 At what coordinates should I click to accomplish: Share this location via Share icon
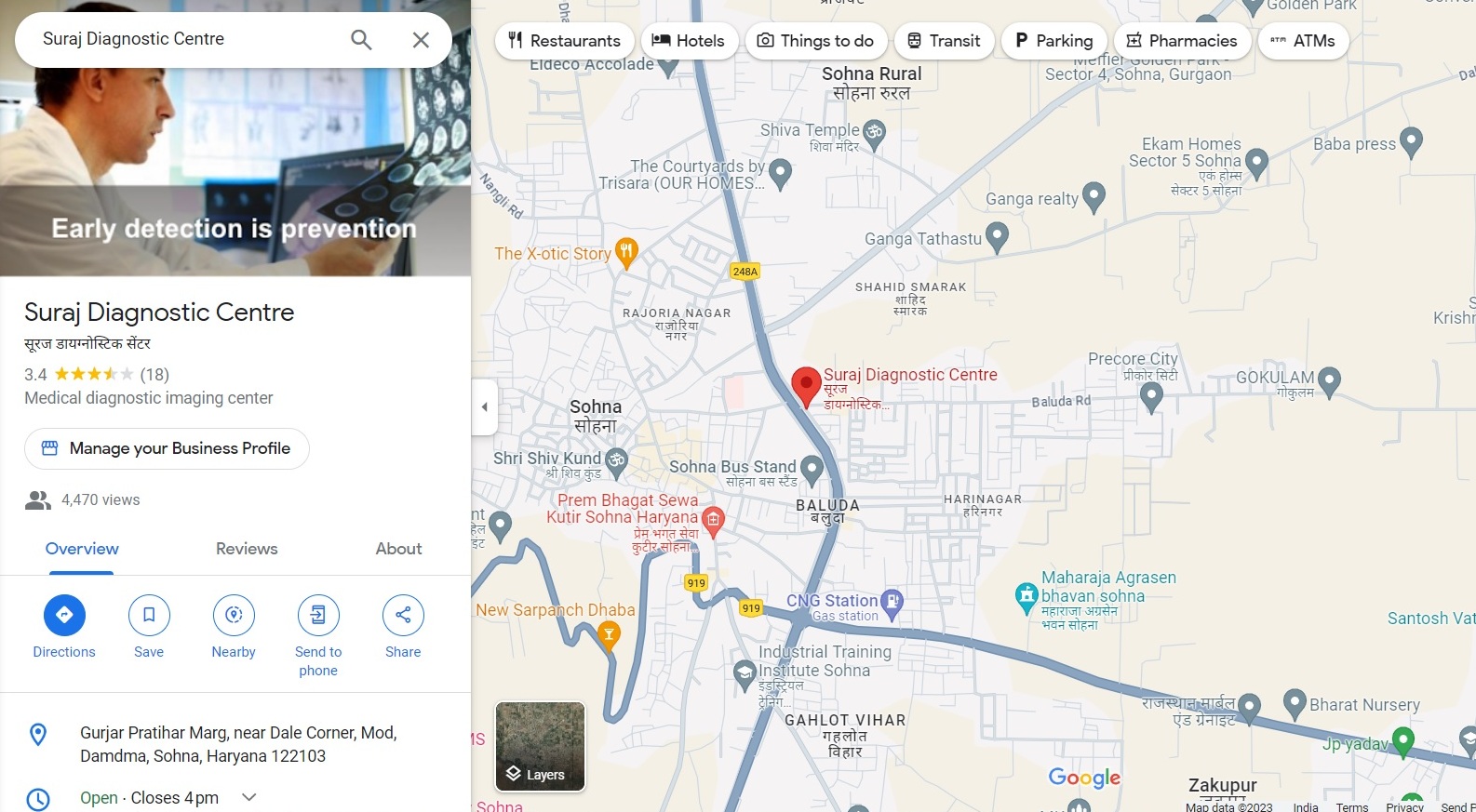[403, 615]
